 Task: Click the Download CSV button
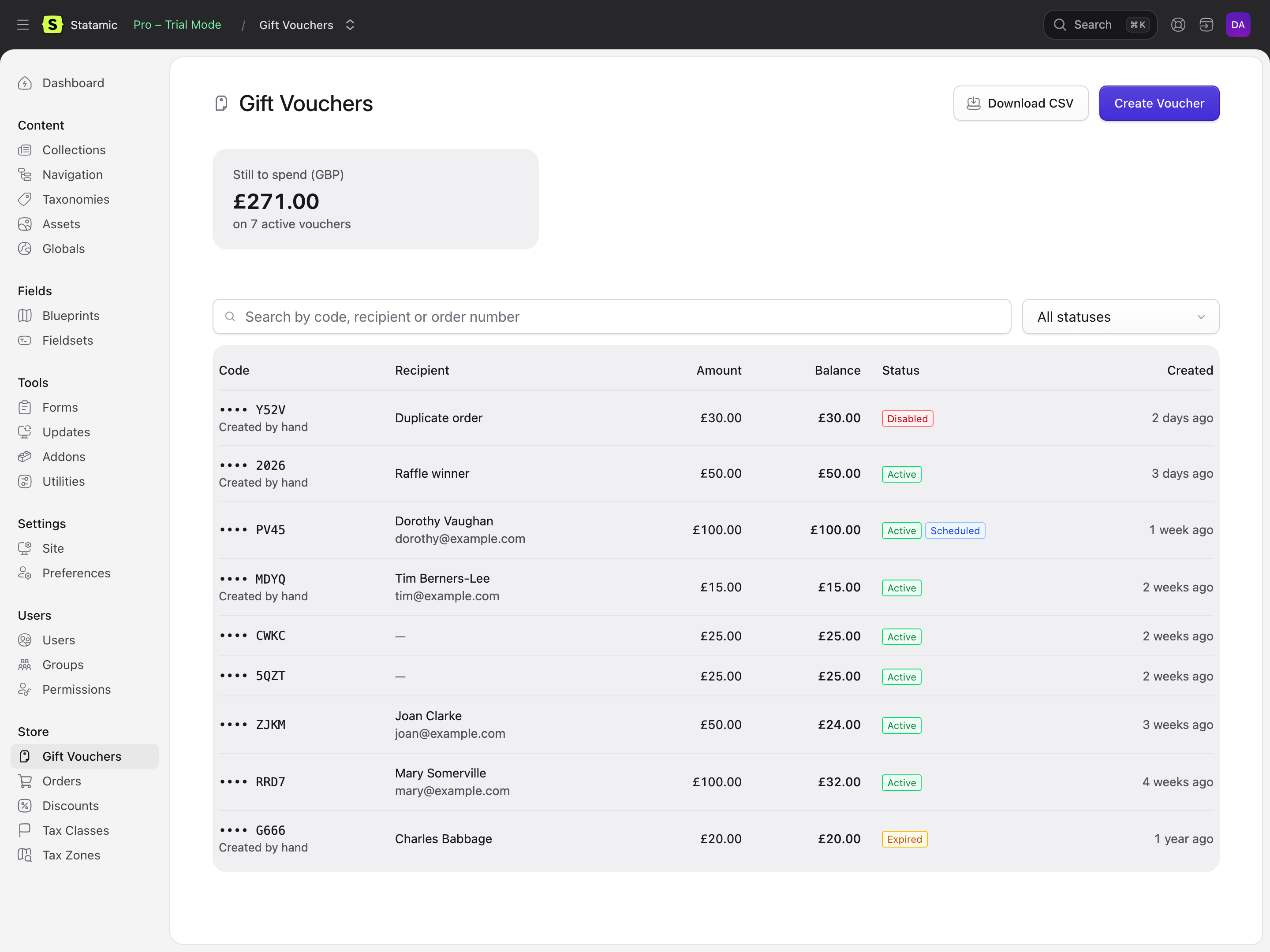[1020, 103]
